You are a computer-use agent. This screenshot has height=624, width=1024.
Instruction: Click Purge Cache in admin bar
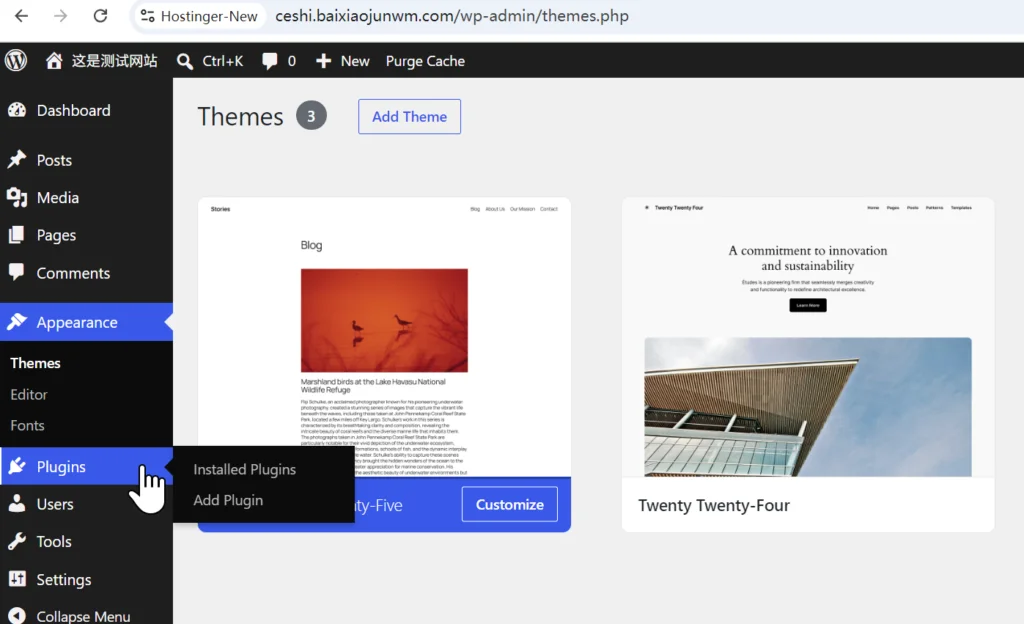coord(425,61)
